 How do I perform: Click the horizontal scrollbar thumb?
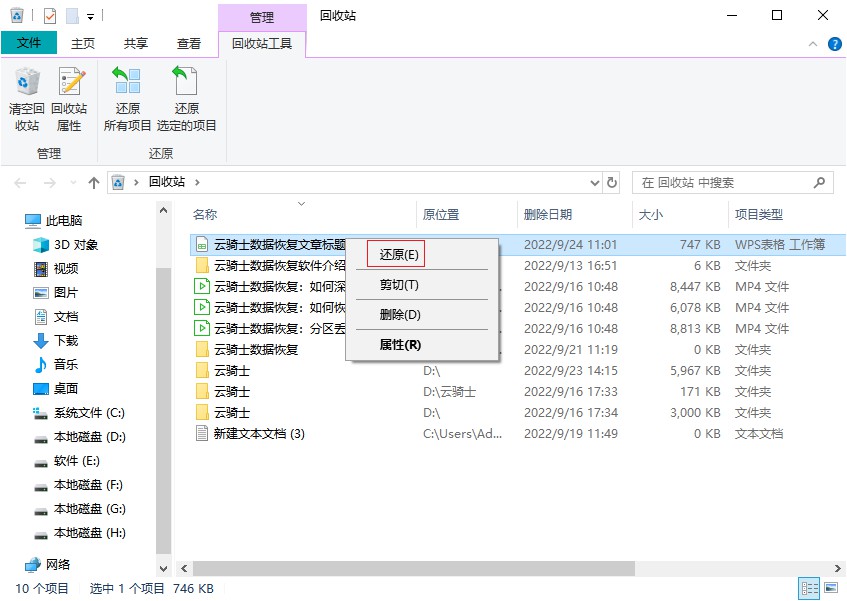tap(414, 568)
